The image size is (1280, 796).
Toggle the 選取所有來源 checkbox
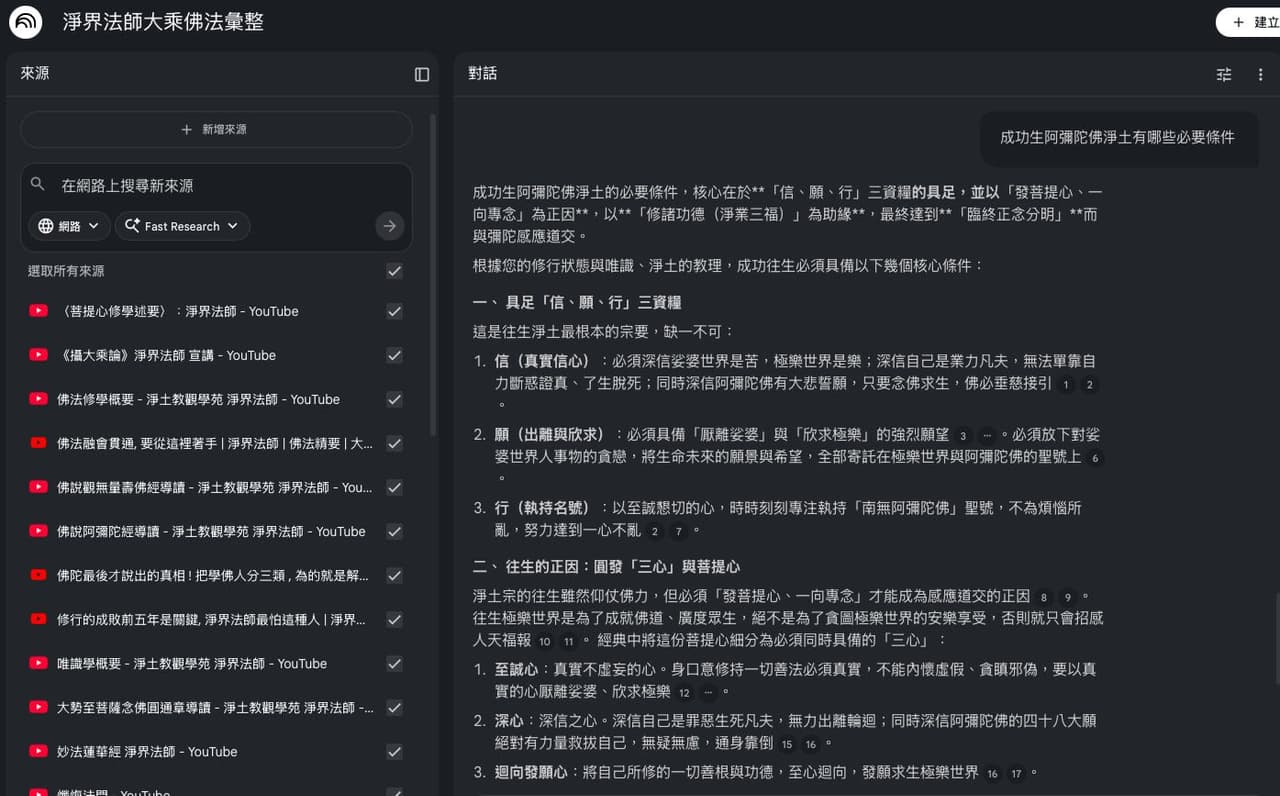click(x=394, y=271)
